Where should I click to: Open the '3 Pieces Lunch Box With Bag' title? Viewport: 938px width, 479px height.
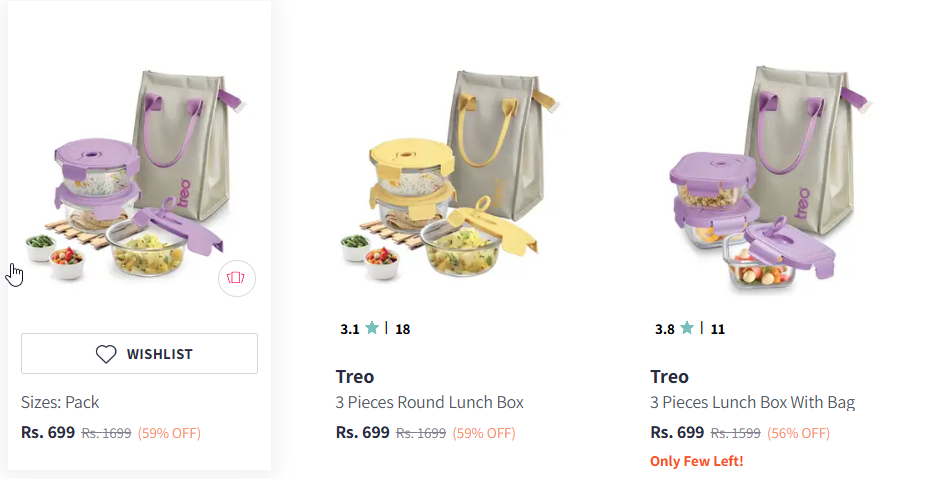click(x=752, y=403)
